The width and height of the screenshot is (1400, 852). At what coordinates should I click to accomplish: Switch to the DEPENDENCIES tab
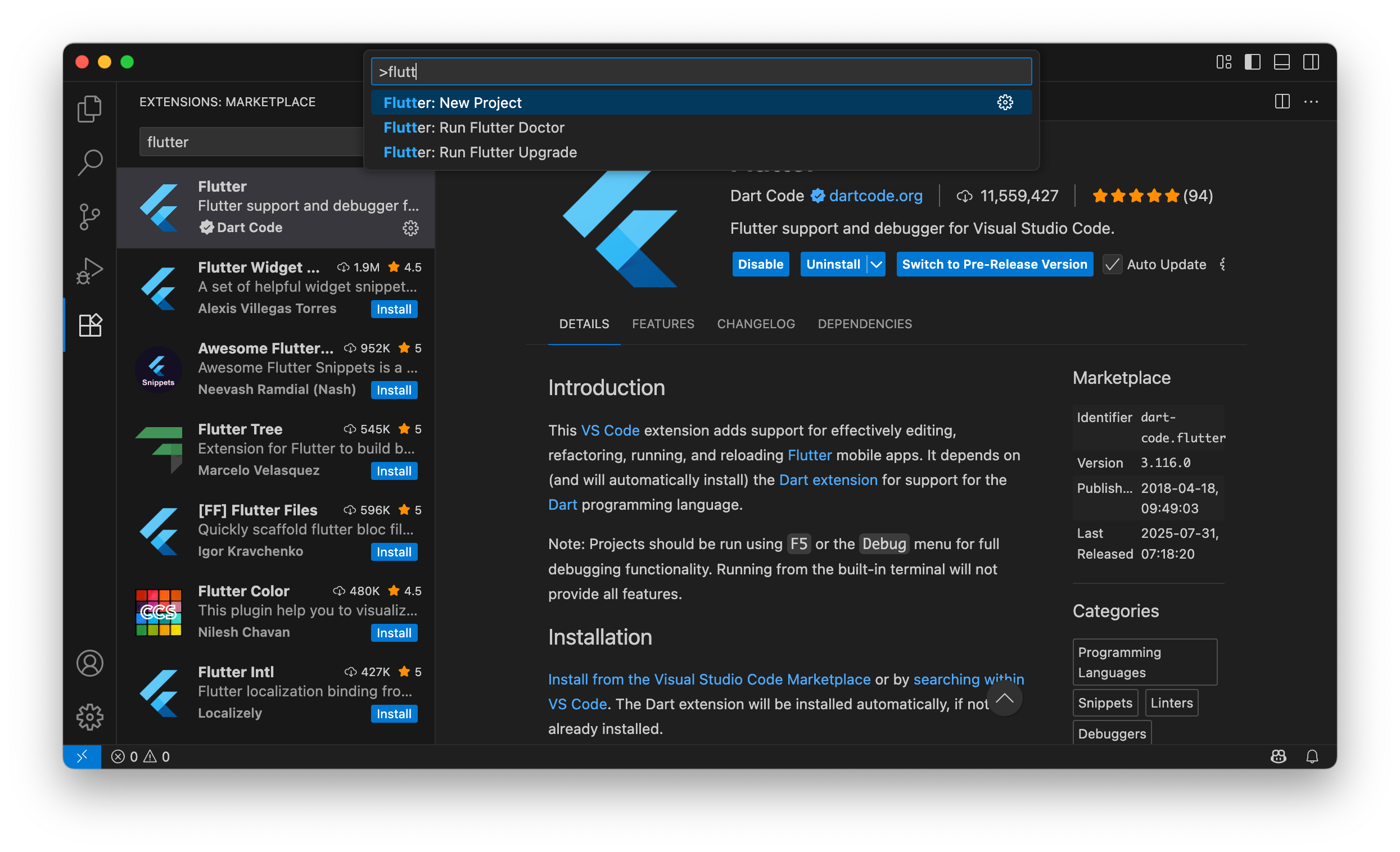point(864,324)
